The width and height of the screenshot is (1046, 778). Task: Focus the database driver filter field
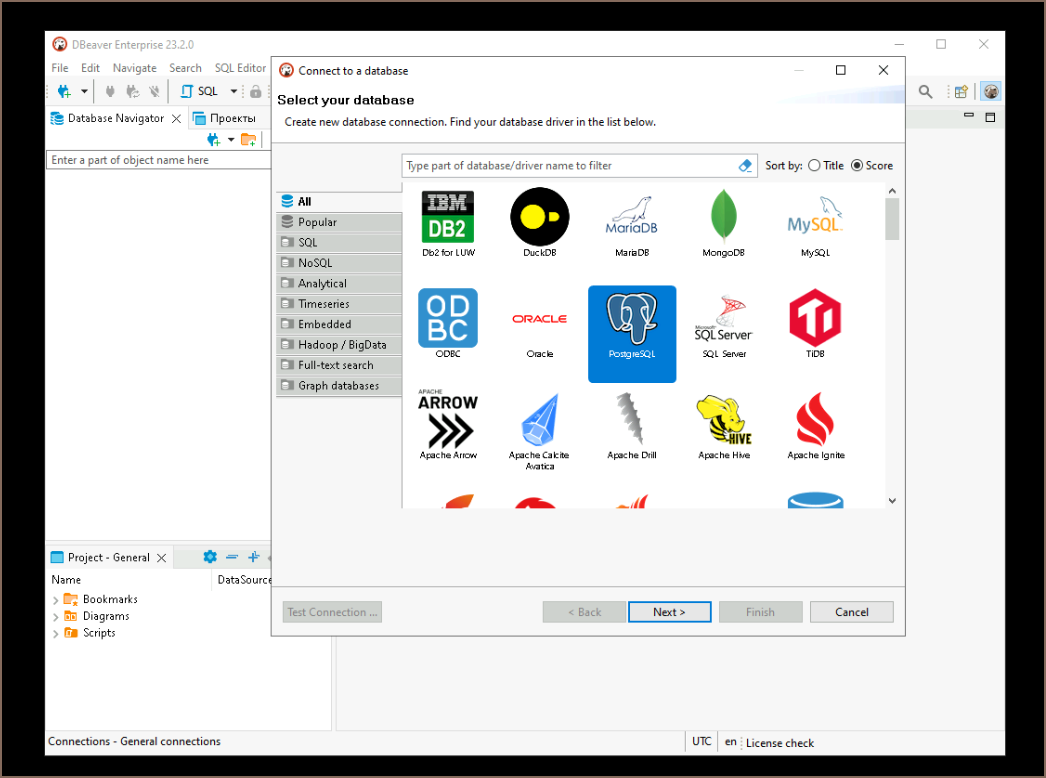(568, 166)
